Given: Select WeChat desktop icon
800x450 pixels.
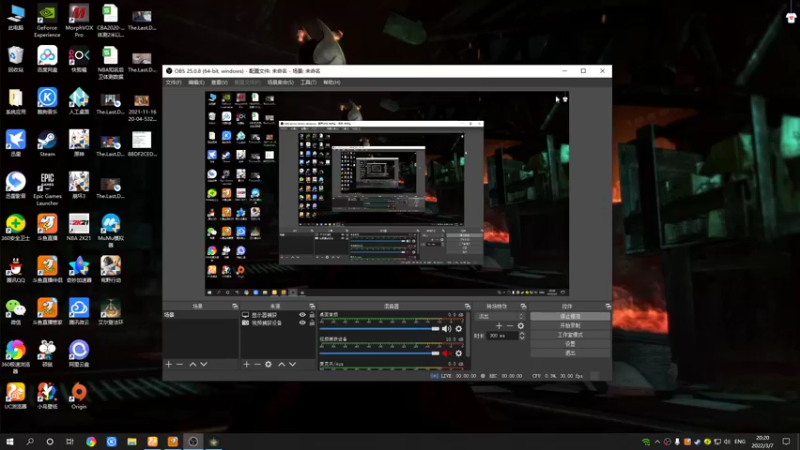Looking at the screenshot, I should (x=15, y=312).
